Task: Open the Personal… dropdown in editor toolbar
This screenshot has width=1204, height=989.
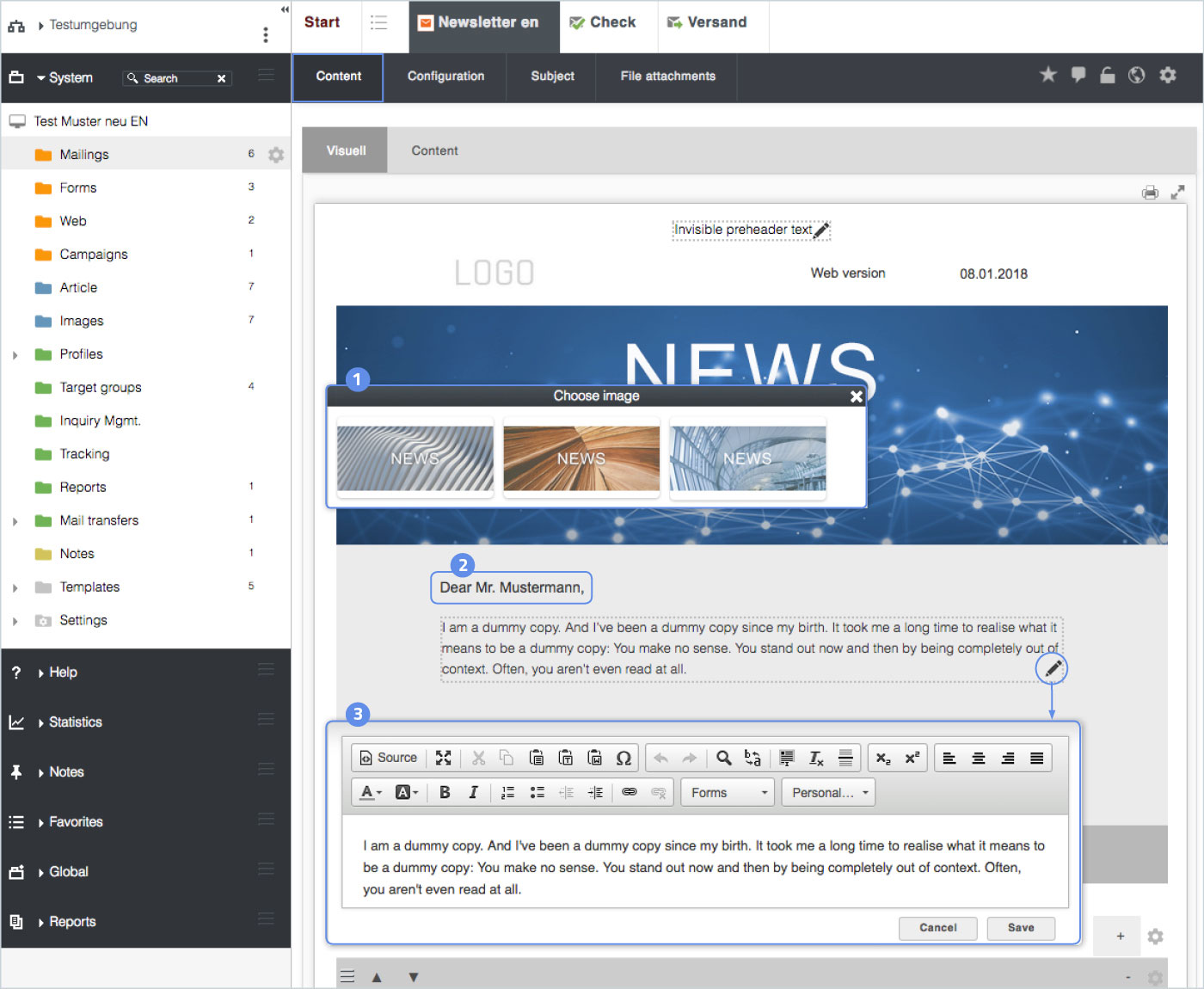Action: pyautogui.click(x=828, y=792)
